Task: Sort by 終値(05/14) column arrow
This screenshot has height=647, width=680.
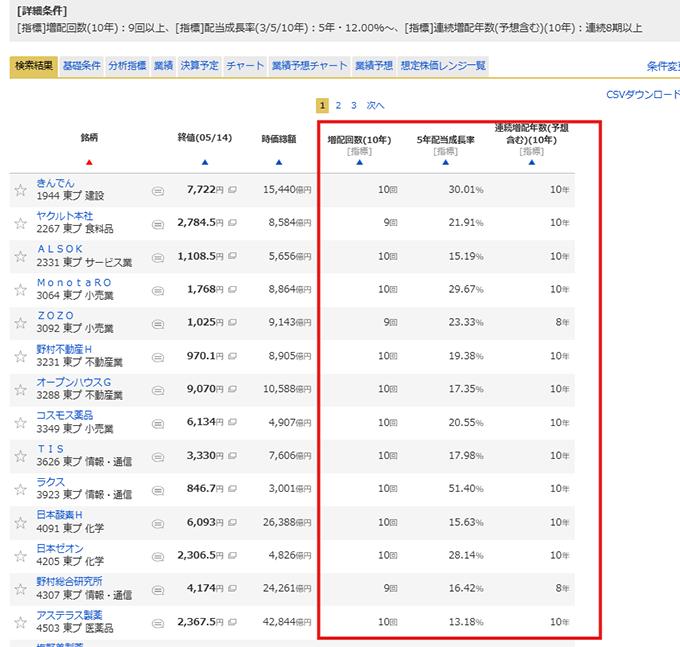Action: click(x=205, y=162)
